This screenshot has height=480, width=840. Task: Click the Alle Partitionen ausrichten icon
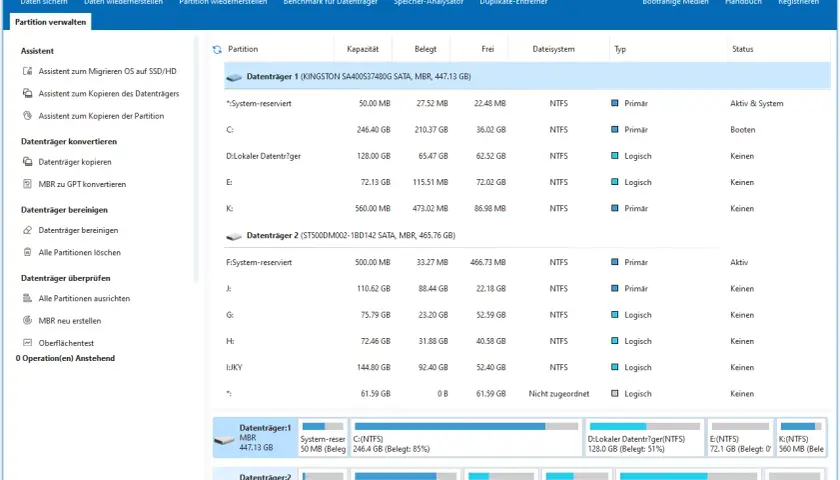[x=27, y=298]
